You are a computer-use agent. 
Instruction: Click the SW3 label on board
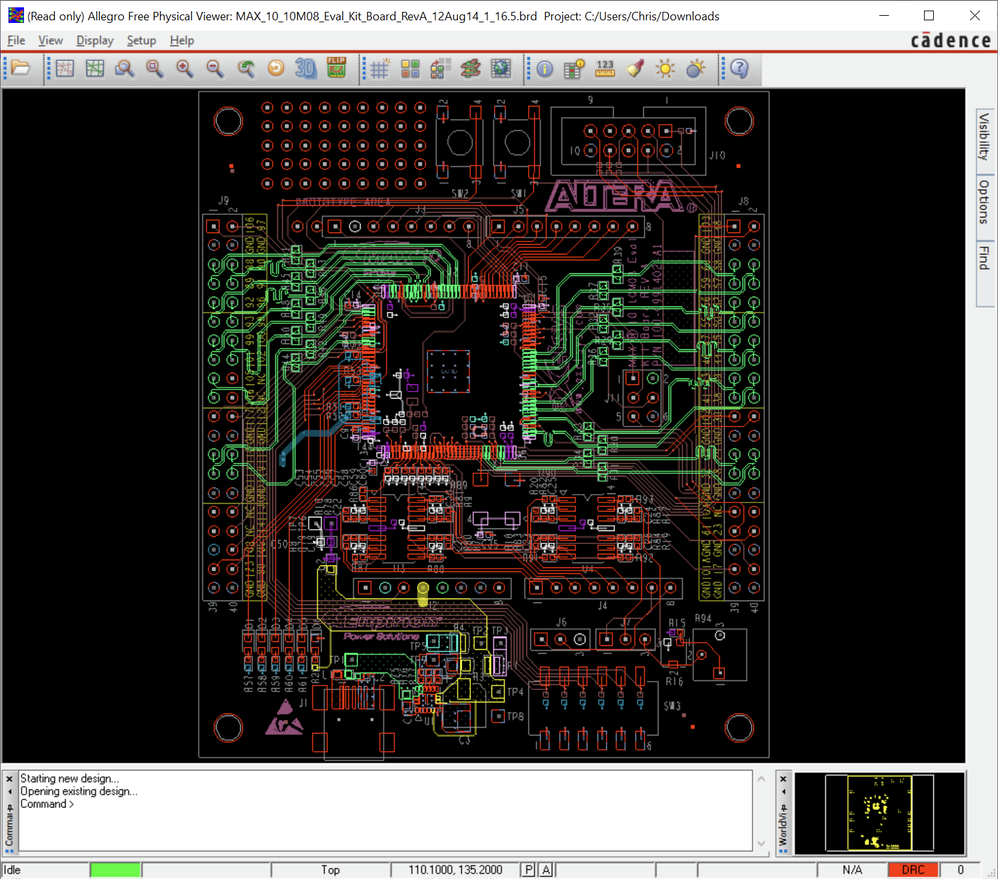(672, 706)
